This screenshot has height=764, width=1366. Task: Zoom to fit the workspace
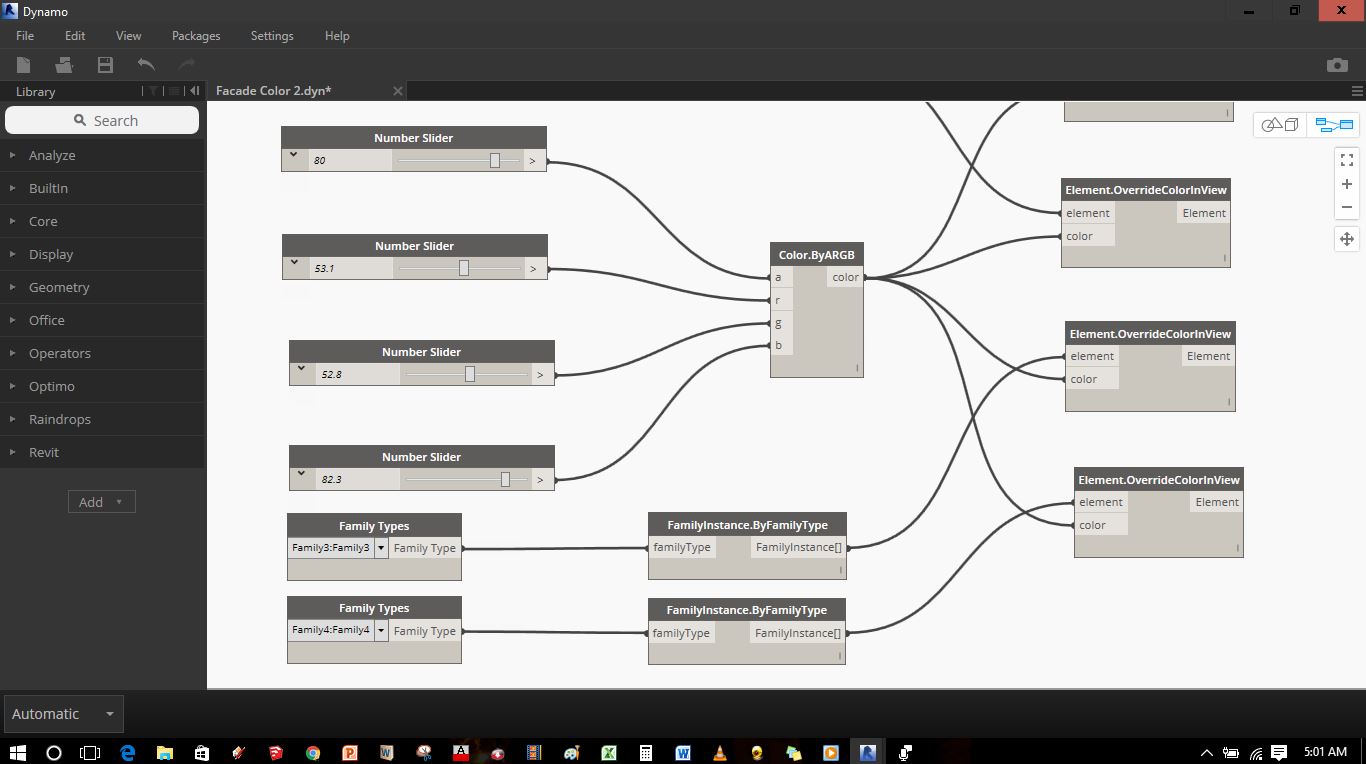[1347, 160]
